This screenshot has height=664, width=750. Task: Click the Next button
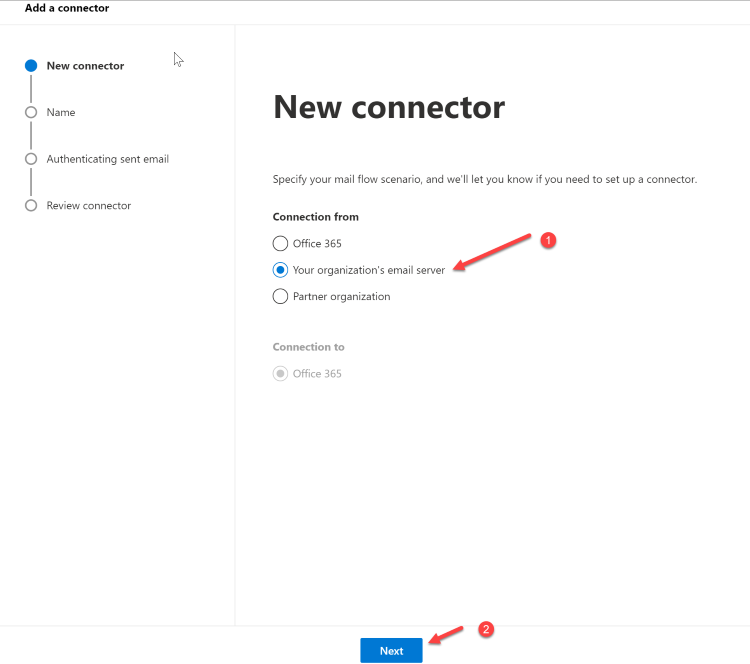coord(391,650)
